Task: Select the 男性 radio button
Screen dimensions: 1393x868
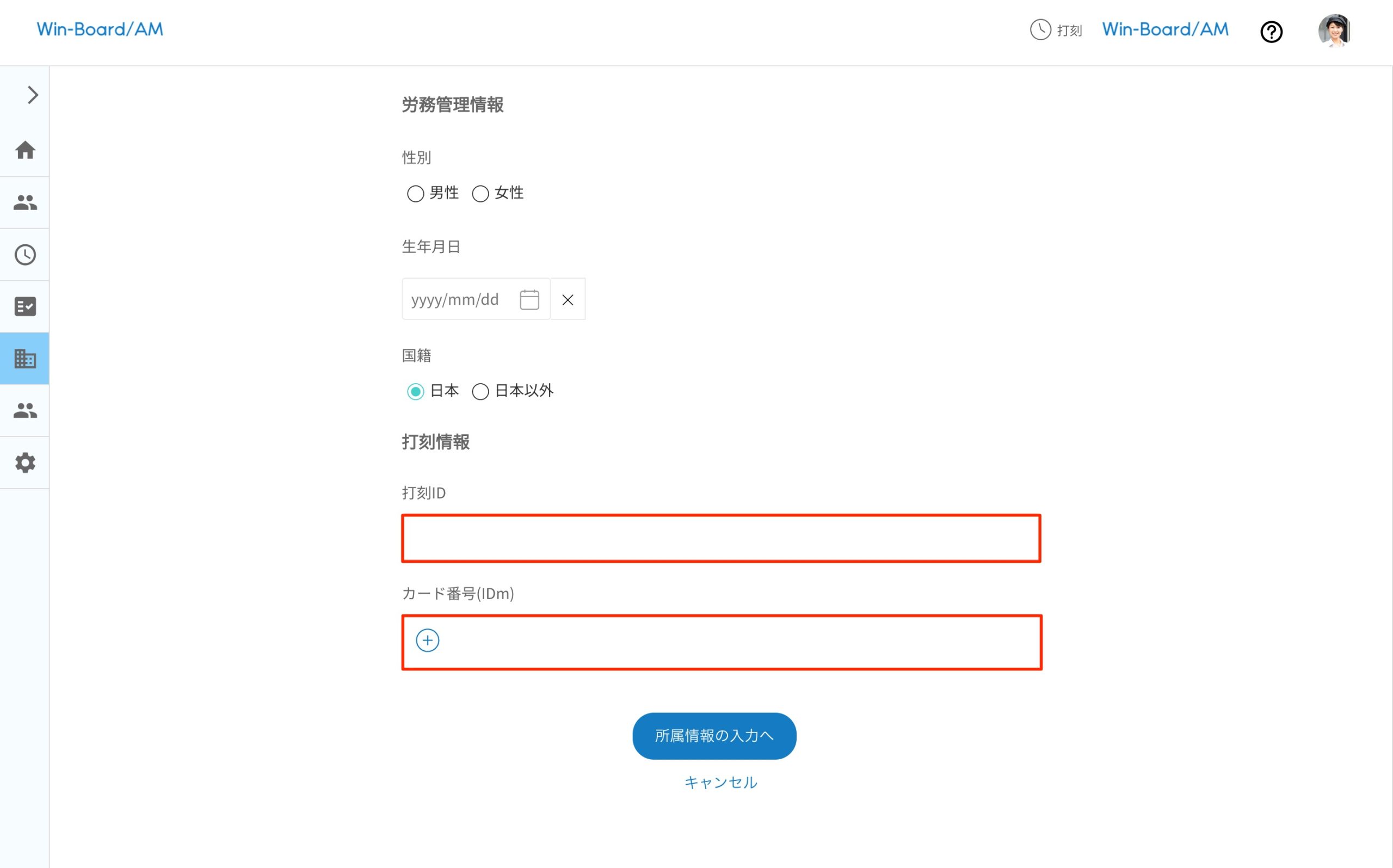Action: [415, 193]
